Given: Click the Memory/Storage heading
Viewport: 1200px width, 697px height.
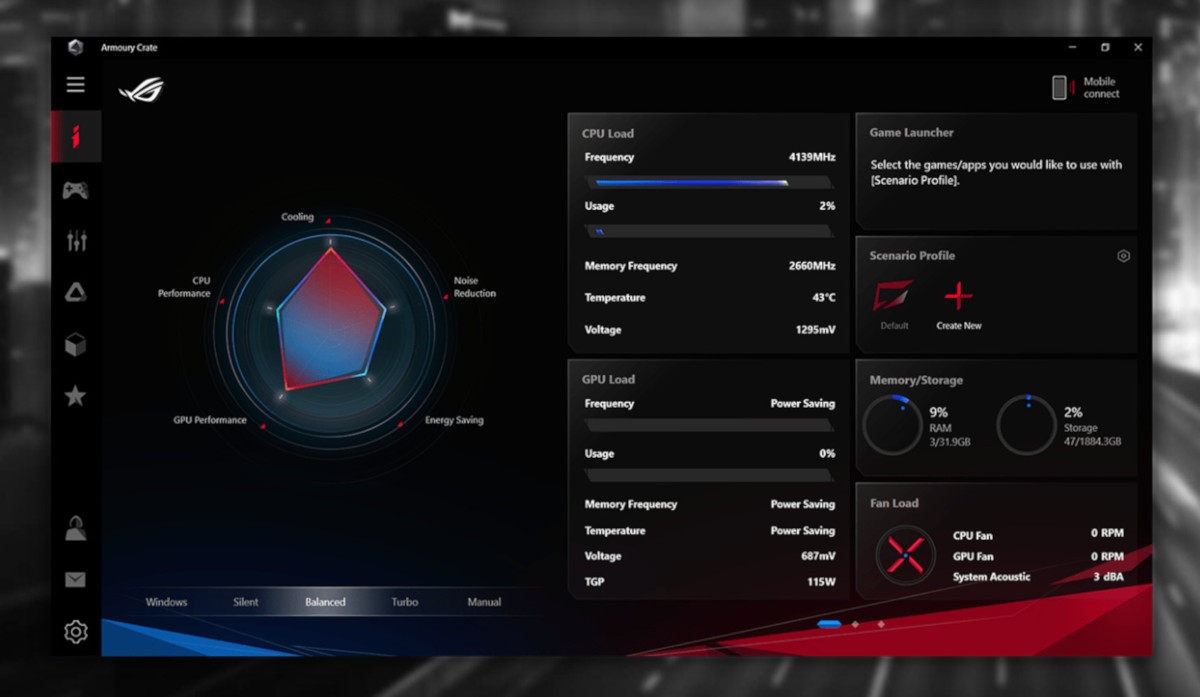Looking at the screenshot, I should click(x=917, y=380).
